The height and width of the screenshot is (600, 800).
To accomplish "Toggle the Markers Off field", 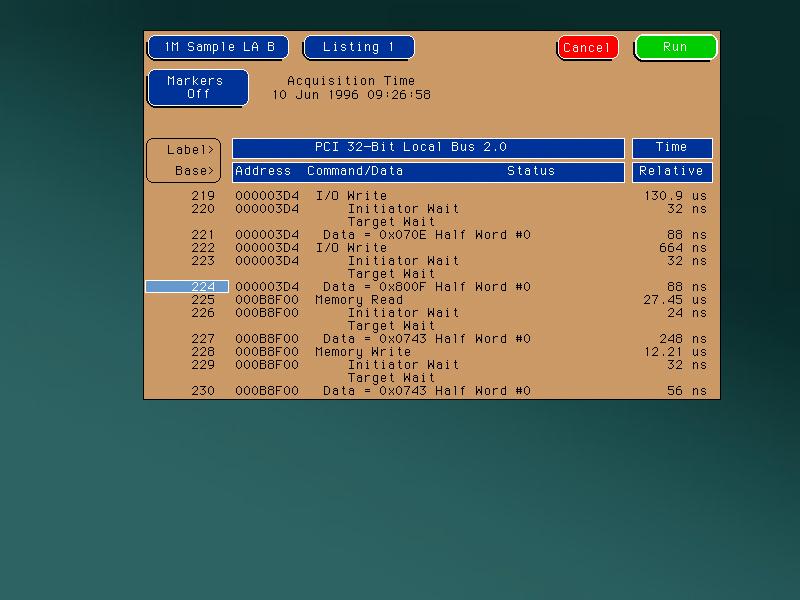I will [x=198, y=88].
